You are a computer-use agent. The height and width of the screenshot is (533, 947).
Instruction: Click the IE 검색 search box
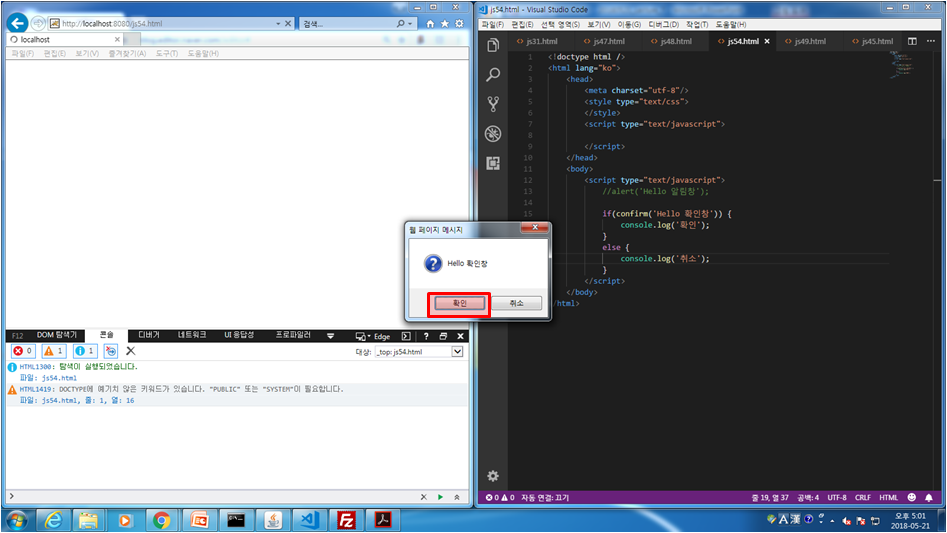pyautogui.click(x=347, y=24)
